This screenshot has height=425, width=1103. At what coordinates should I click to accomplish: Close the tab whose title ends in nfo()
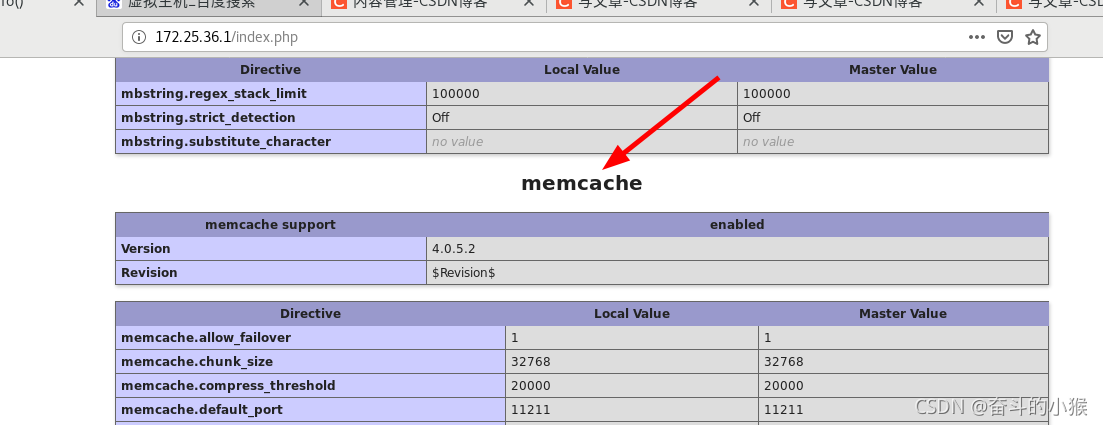click(79, 4)
